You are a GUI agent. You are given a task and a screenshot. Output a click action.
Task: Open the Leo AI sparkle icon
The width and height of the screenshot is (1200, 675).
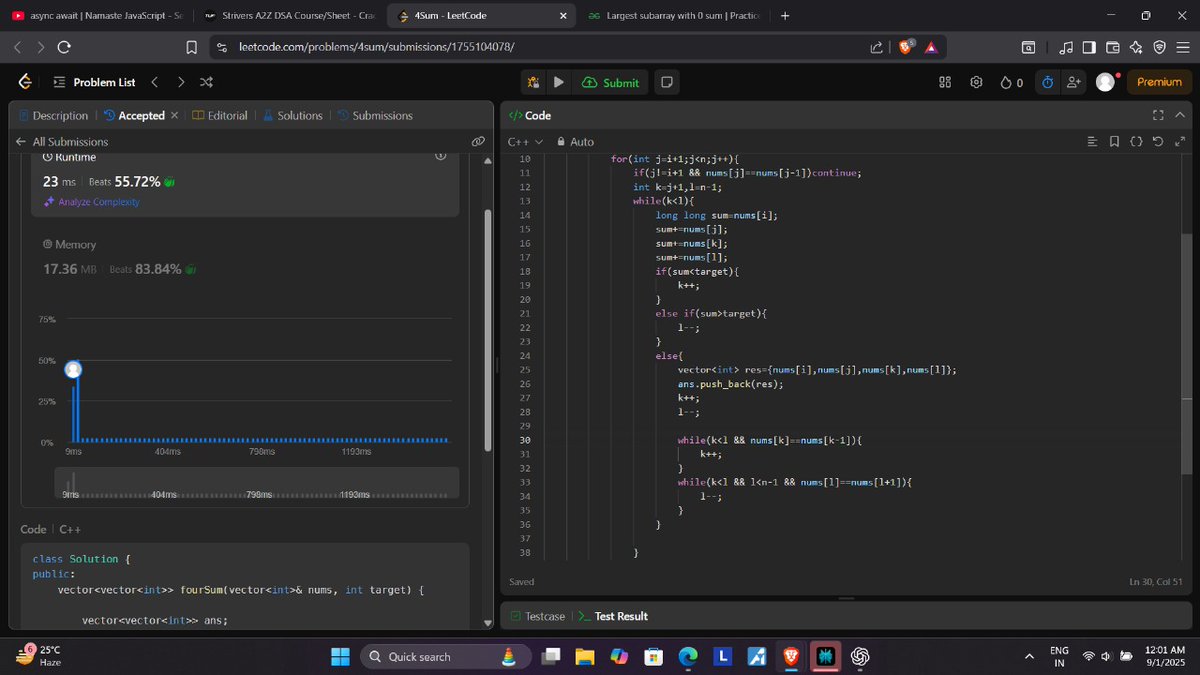point(1136,46)
